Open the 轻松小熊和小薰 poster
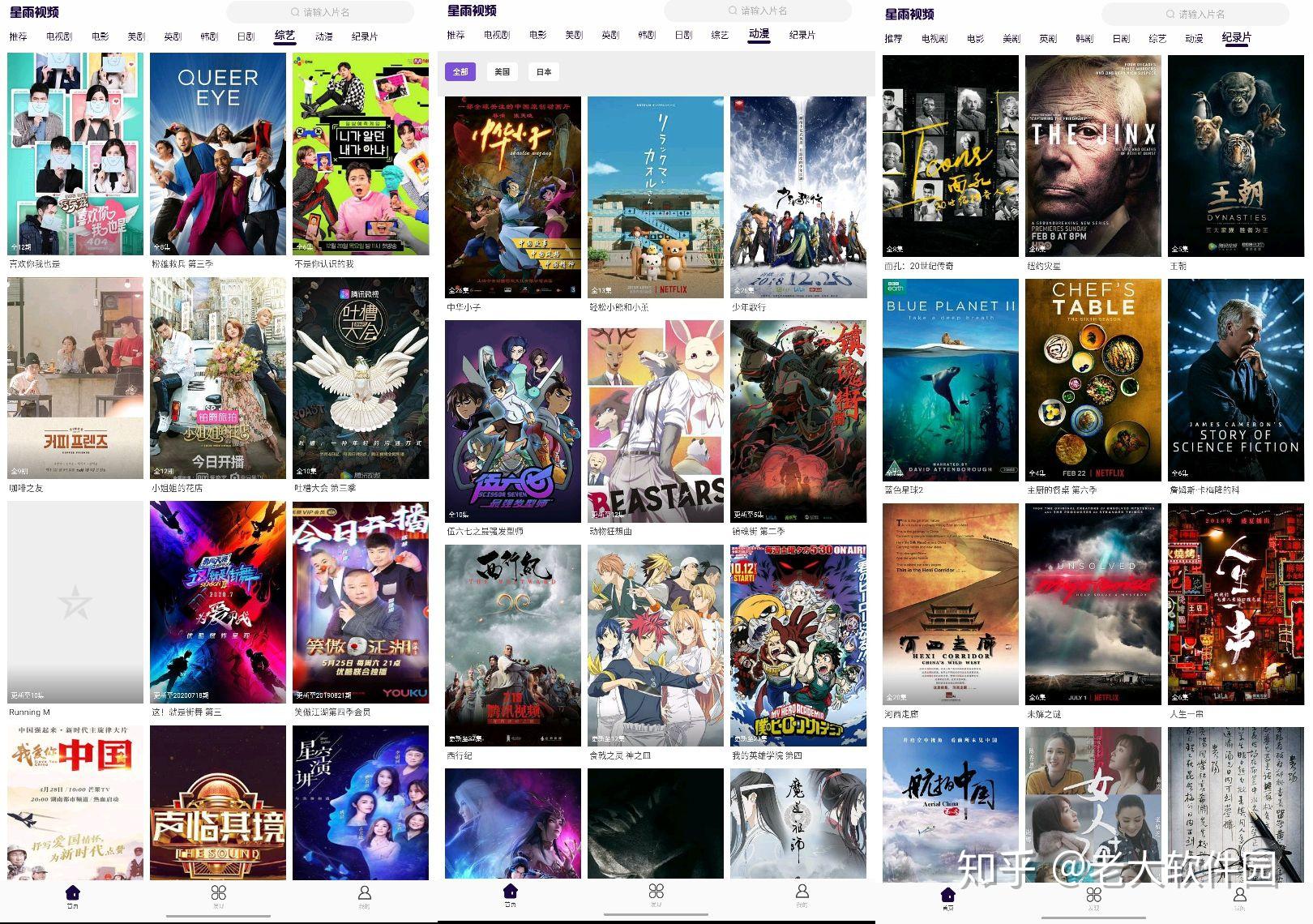This screenshot has width=1313, height=924. [x=656, y=197]
